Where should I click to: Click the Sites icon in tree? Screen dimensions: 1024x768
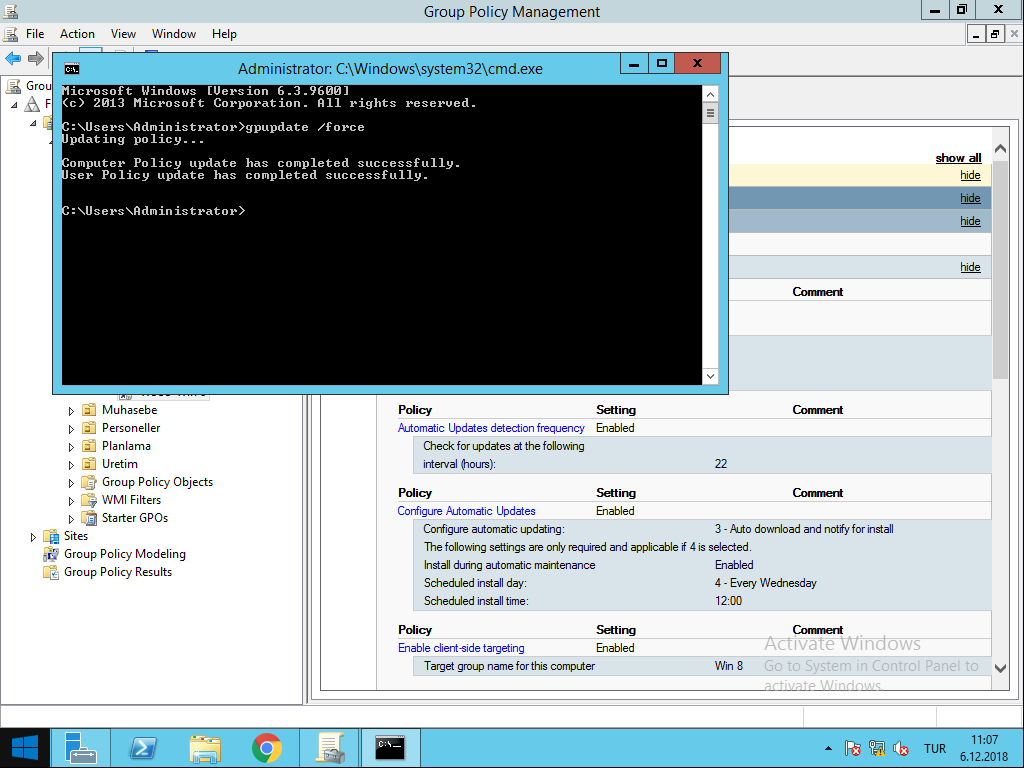click(51, 536)
